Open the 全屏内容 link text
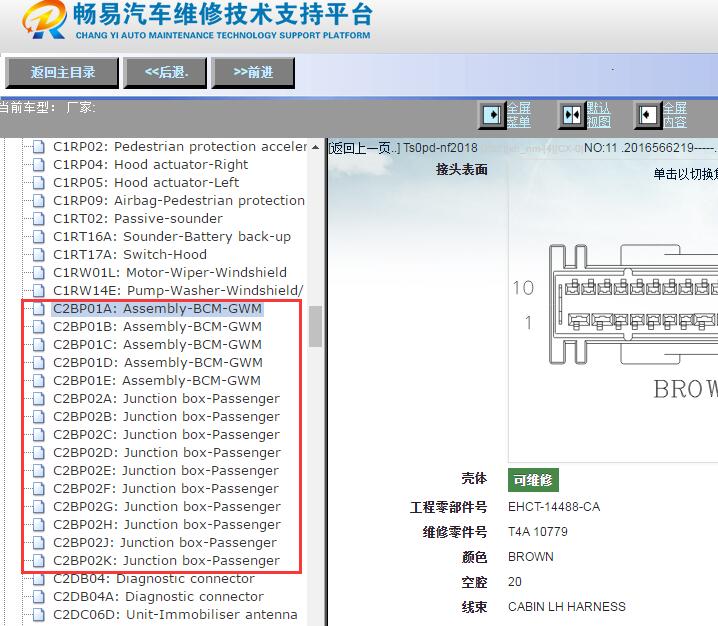 (674, 114)
